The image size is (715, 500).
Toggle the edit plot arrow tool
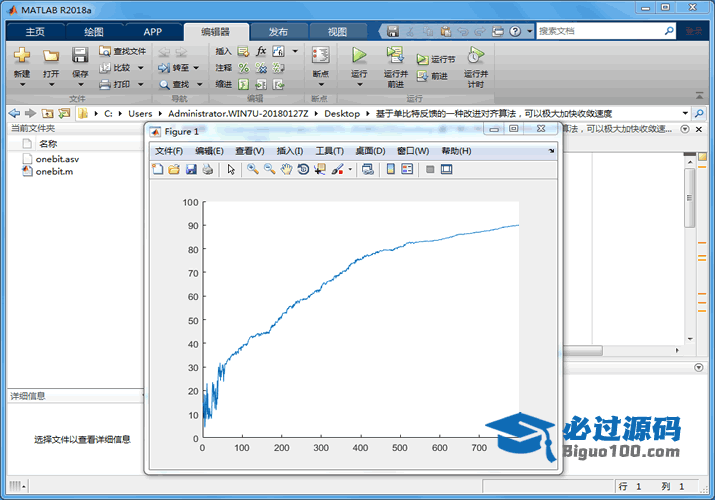click(x=231, y=170)
